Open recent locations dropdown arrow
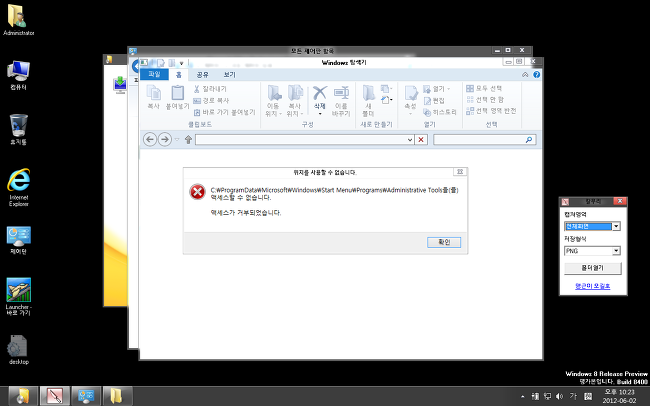This screenshot has height=406, width=650. pyautogui.click(x=177, y=140)
